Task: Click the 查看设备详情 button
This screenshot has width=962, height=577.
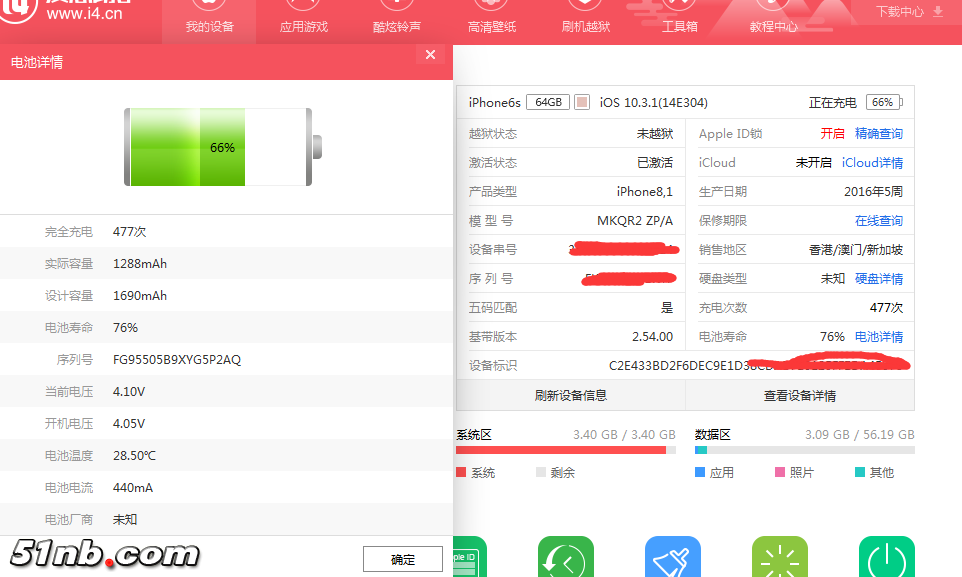Action: tap(798, 395)
